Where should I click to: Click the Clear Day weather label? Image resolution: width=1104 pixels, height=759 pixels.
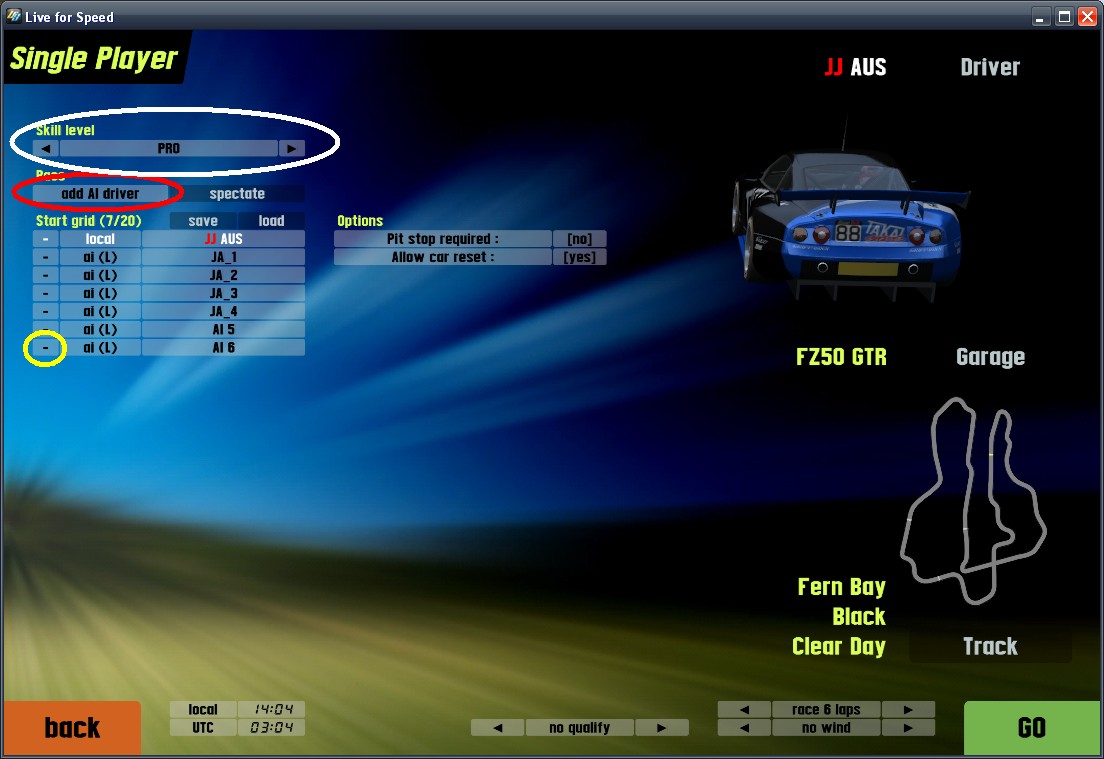pyautogui.click(x=839, y=646)
